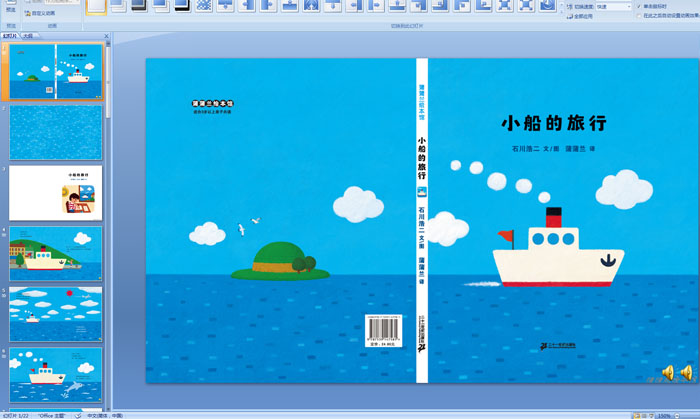Apply the Uncover Right-Down transition
The width and height of the screenshot is (700, 419).
click(x=461, y=5)
